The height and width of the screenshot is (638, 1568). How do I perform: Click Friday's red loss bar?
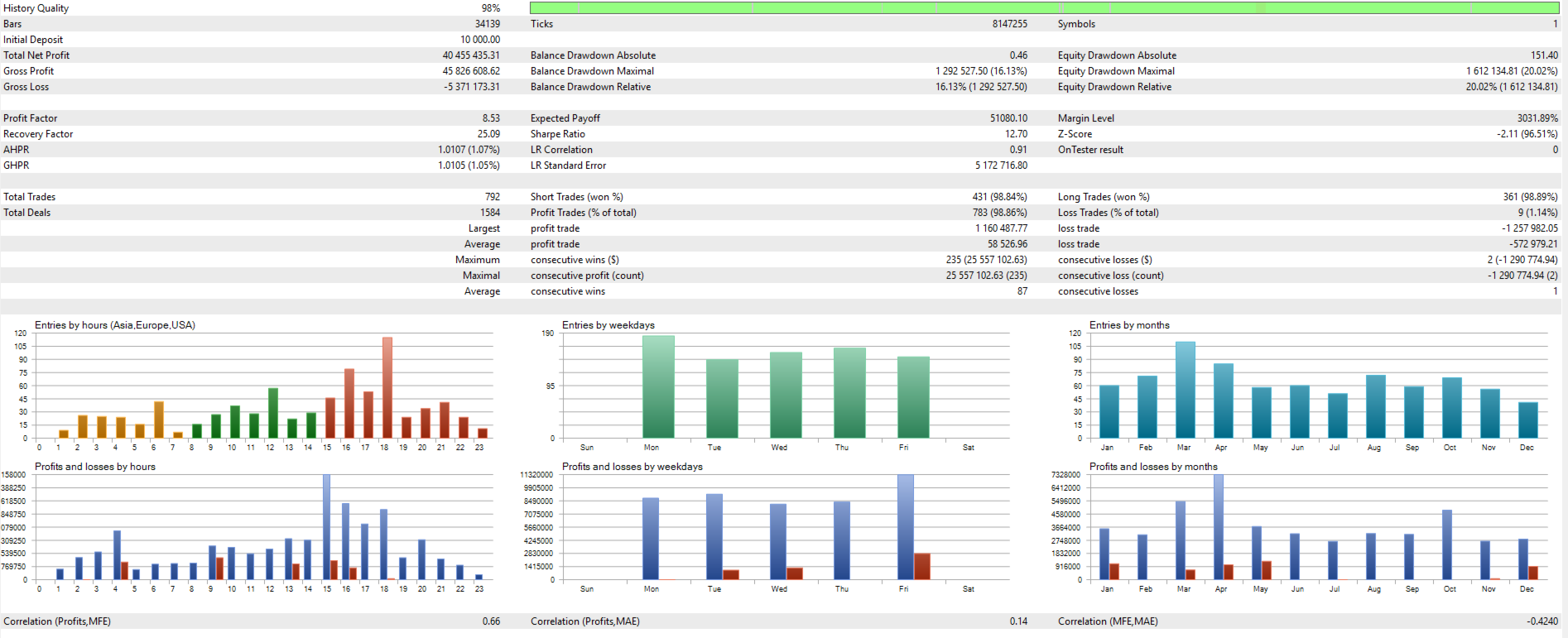click(922, 566)
